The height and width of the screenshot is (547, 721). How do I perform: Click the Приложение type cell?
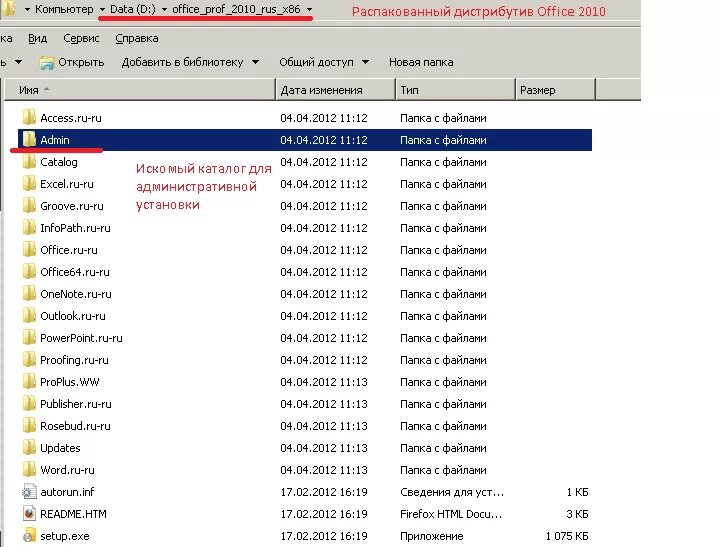(x=432, y=536)
